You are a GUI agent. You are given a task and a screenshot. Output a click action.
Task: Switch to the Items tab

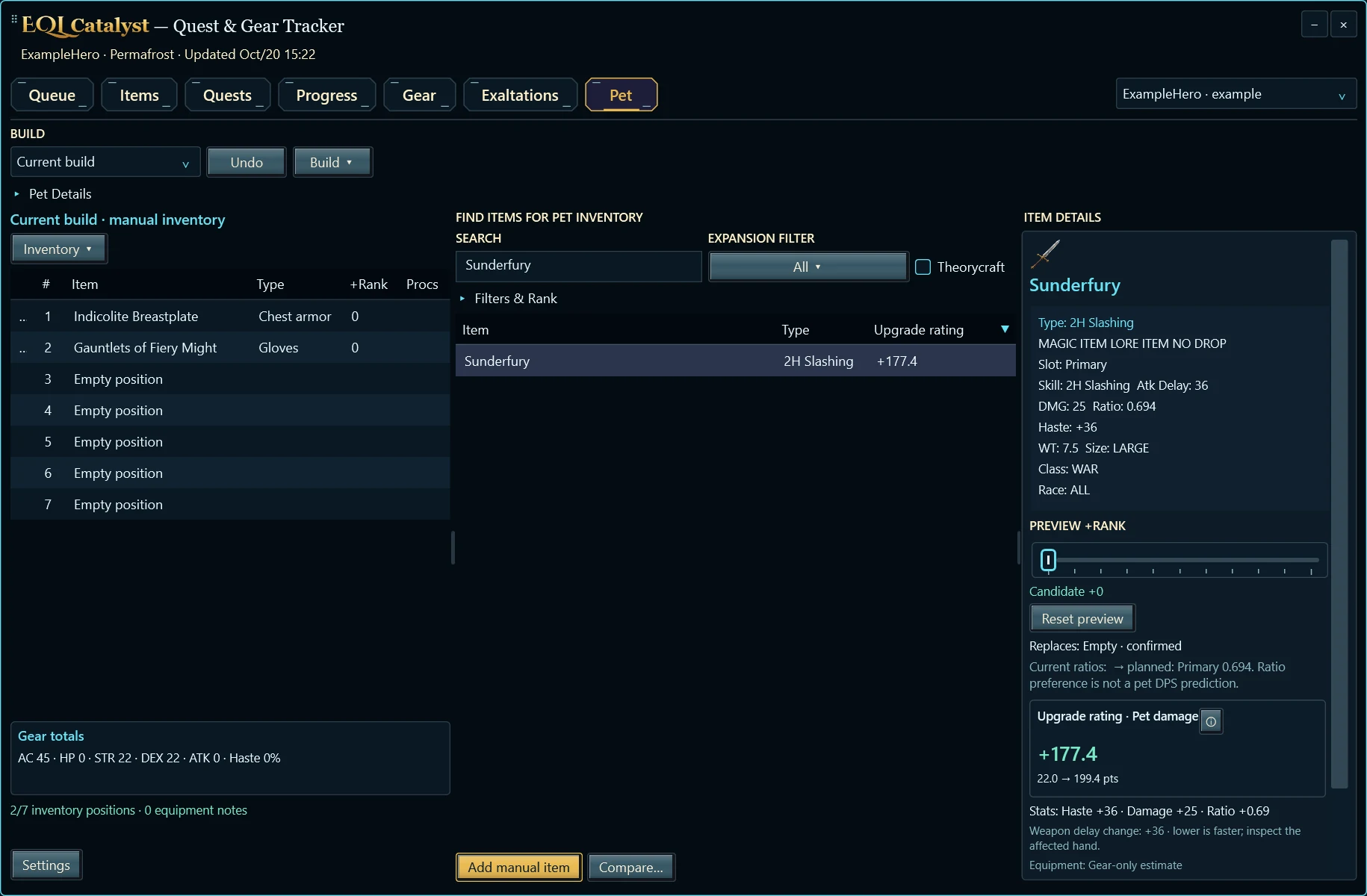pos(140,95)
